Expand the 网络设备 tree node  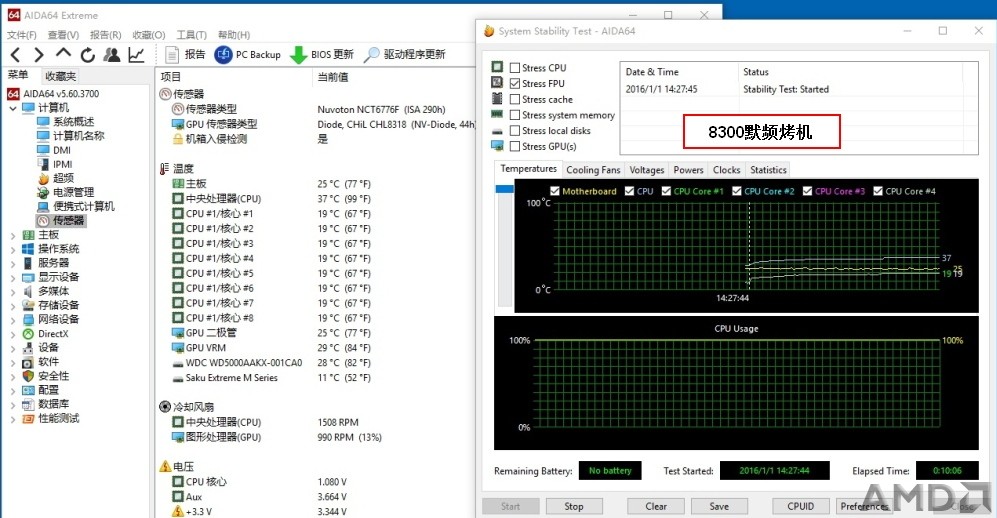tap(13, 320)
